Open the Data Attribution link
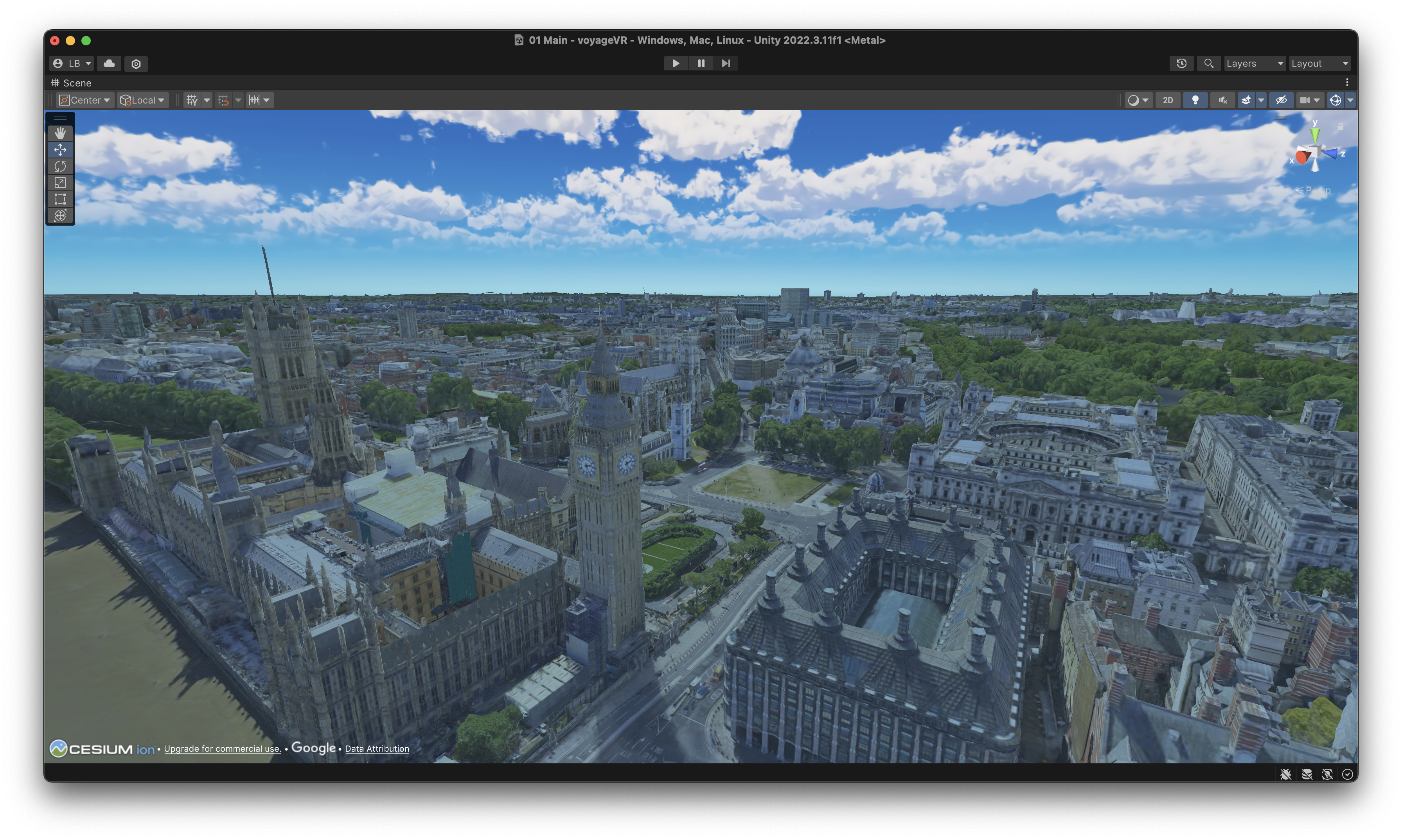Image resolution: width=1402 pixels, height=840 pixels. [377, 749]
